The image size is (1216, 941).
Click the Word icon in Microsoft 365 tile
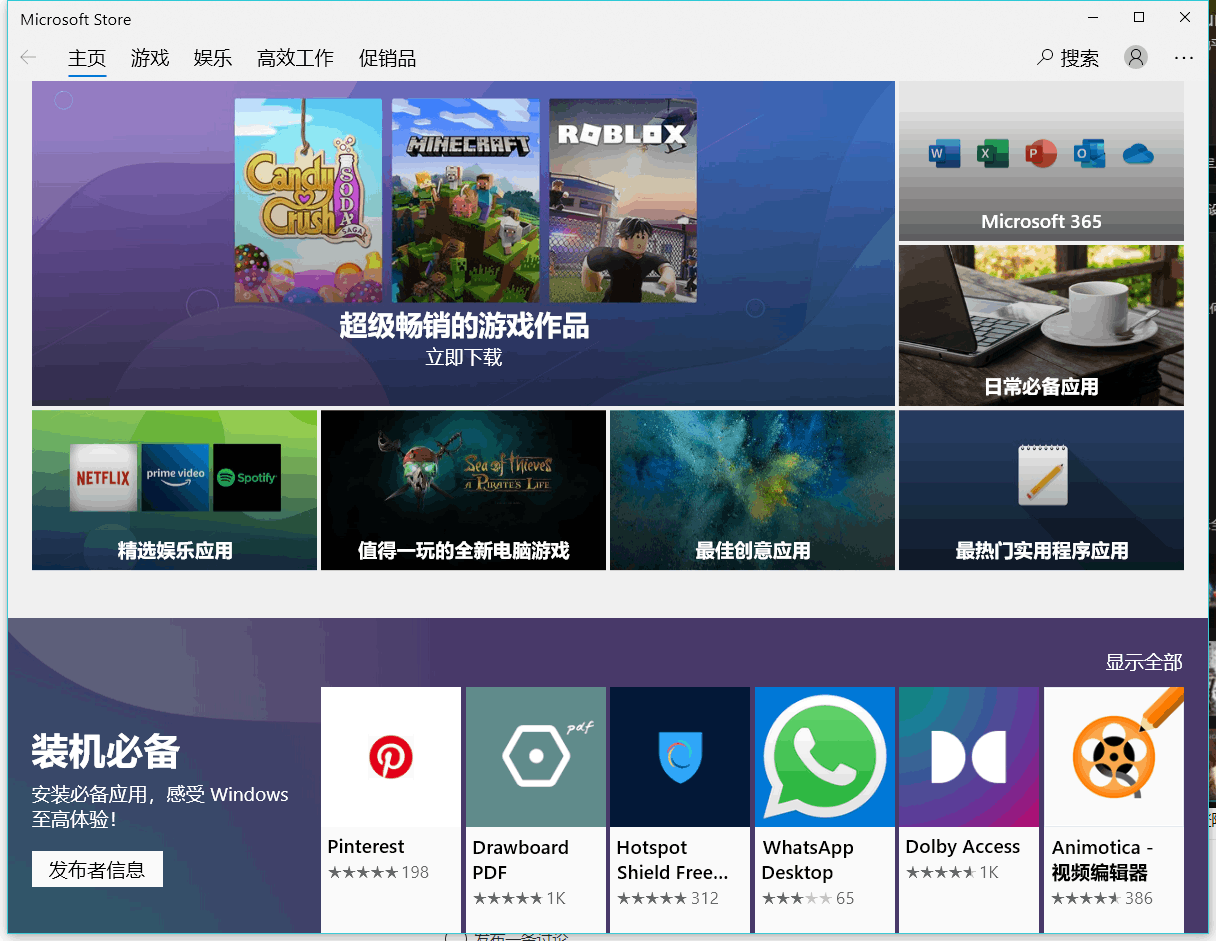point(944,154)
